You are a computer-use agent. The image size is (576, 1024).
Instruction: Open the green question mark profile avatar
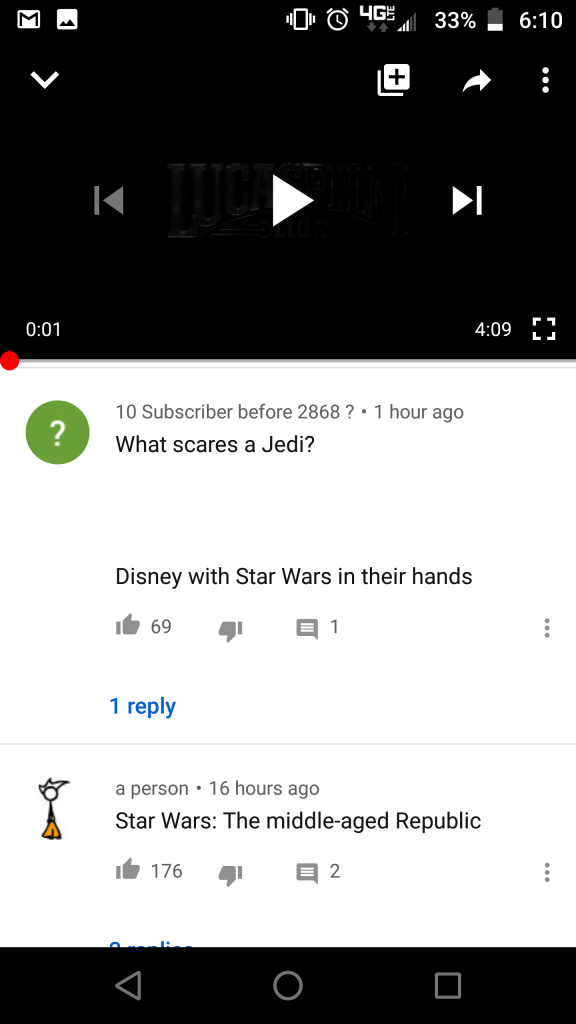(x=57, y=432)
